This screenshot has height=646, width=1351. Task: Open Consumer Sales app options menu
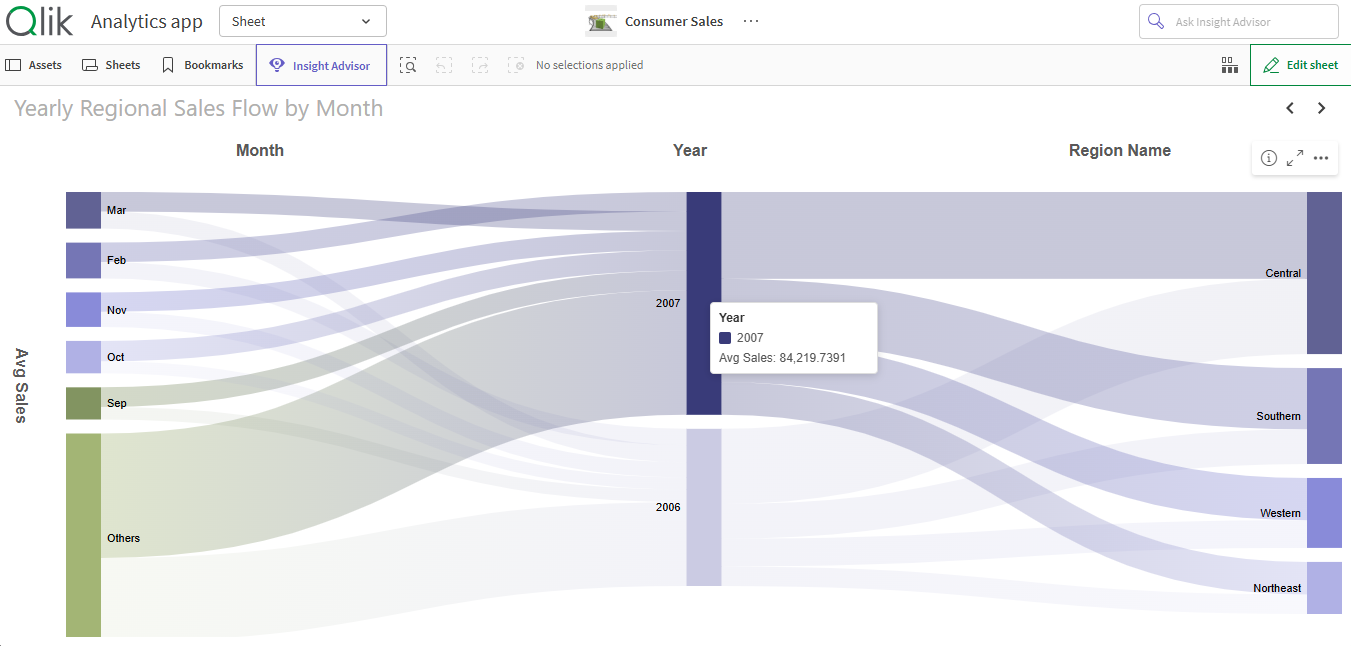click(x=751, y=21)
